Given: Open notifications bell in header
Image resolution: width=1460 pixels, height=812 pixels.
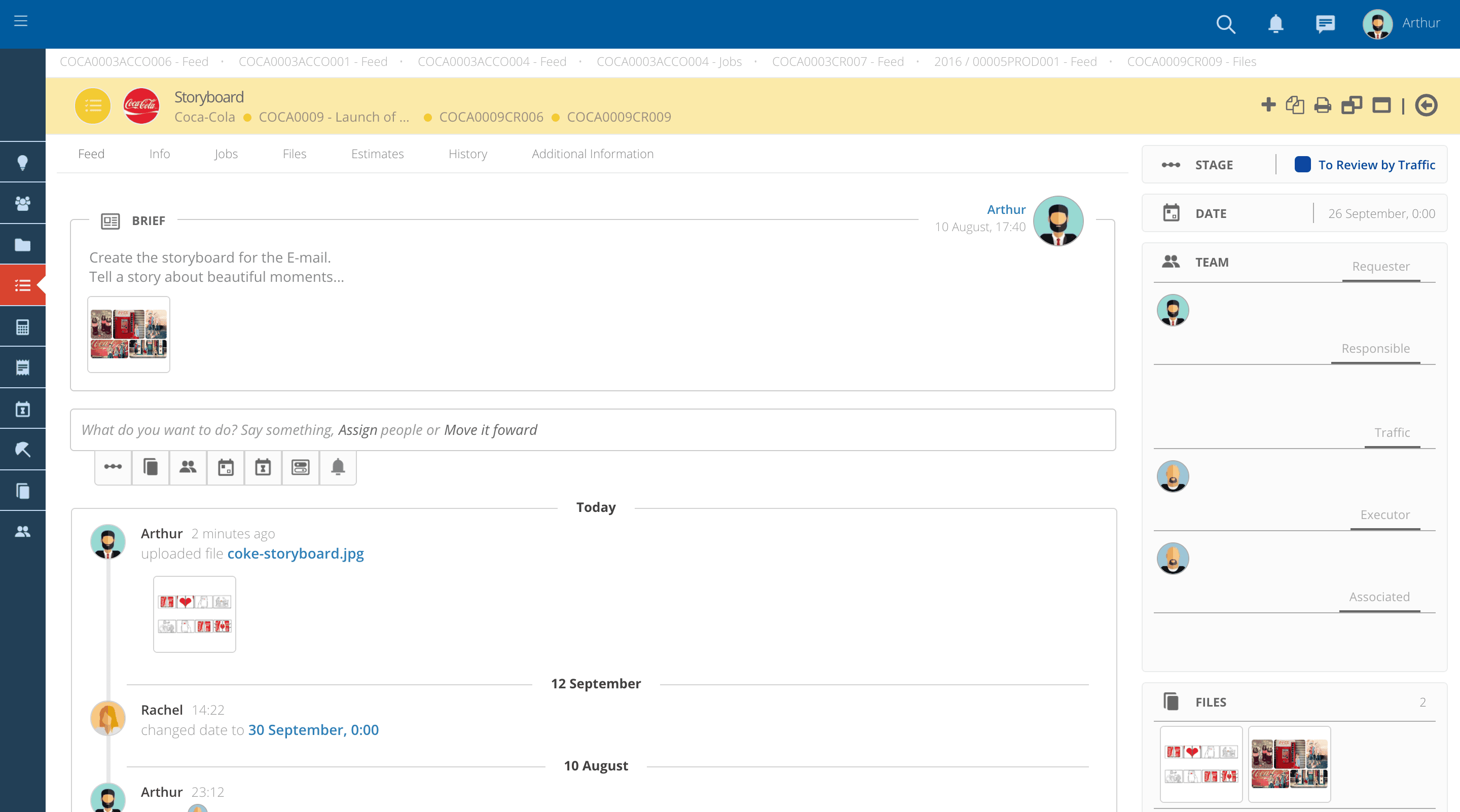Looking at the screenshot, I should coord(1275,24).
